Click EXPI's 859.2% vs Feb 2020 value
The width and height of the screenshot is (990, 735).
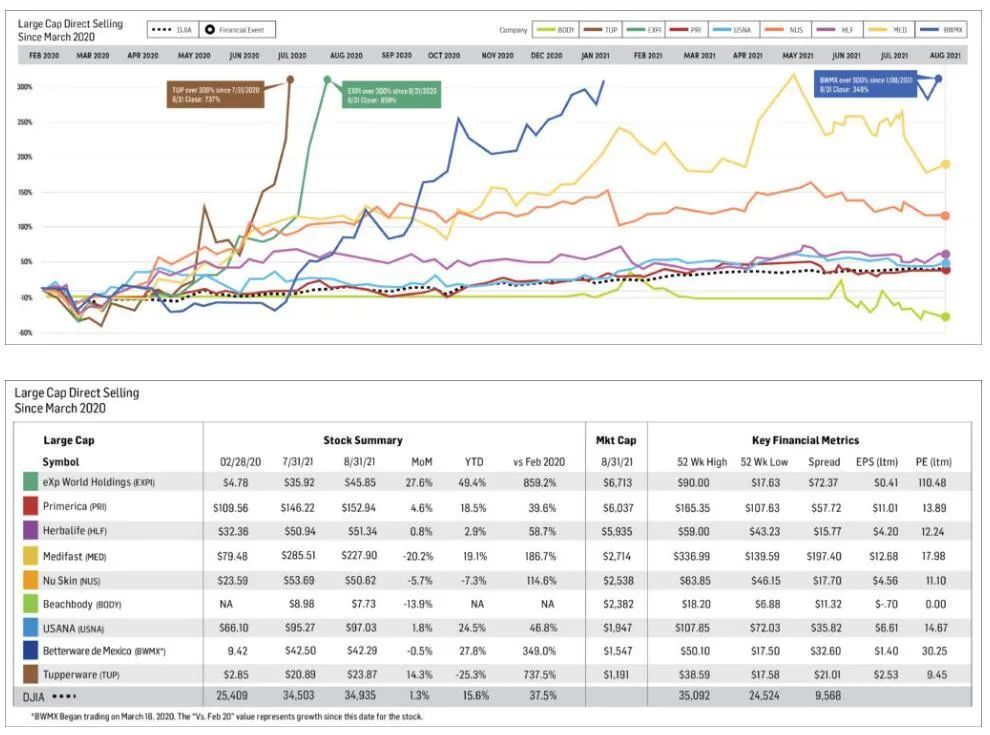[x=540, y=482]
